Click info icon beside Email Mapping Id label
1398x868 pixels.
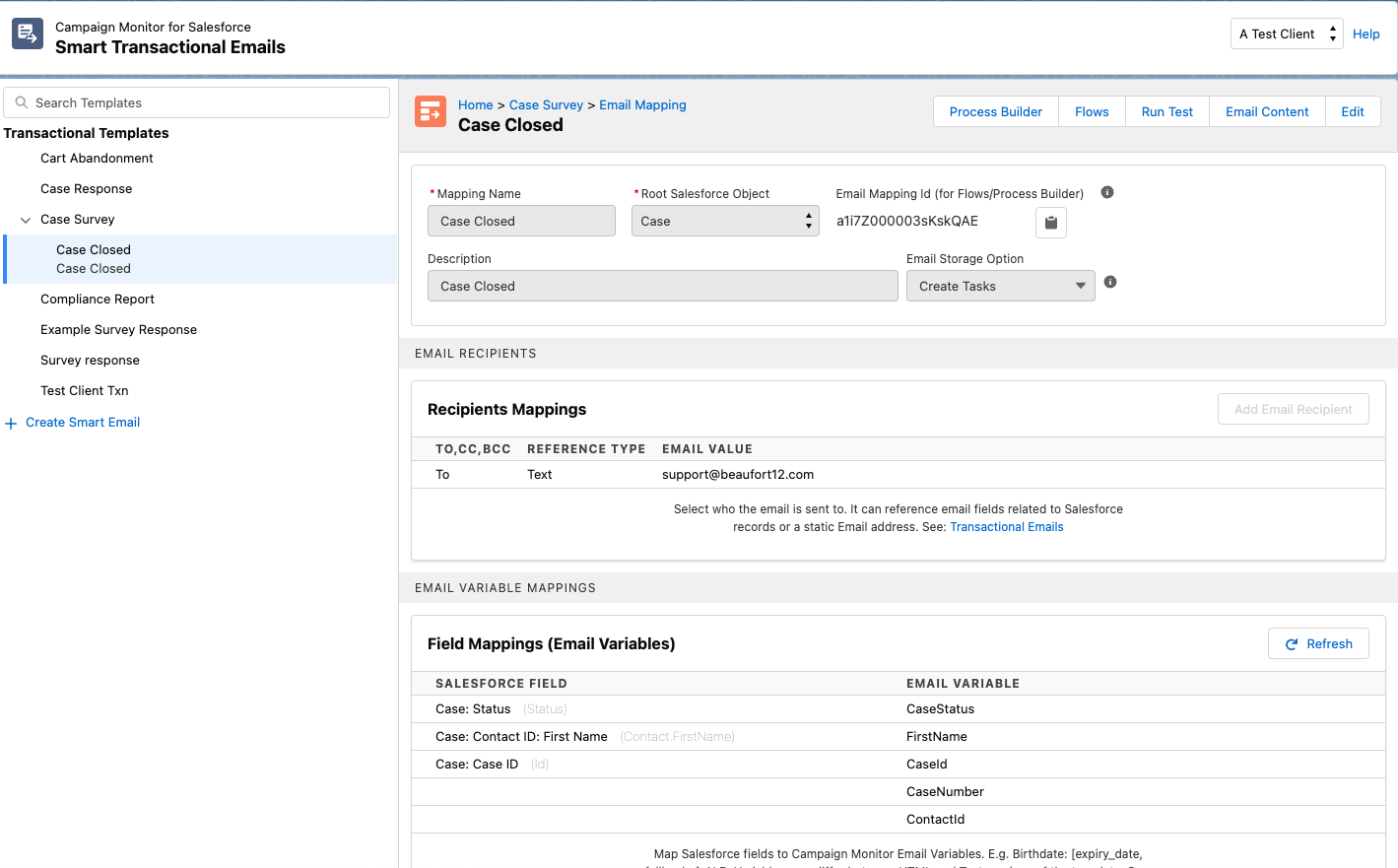[x=1107, y=192]
